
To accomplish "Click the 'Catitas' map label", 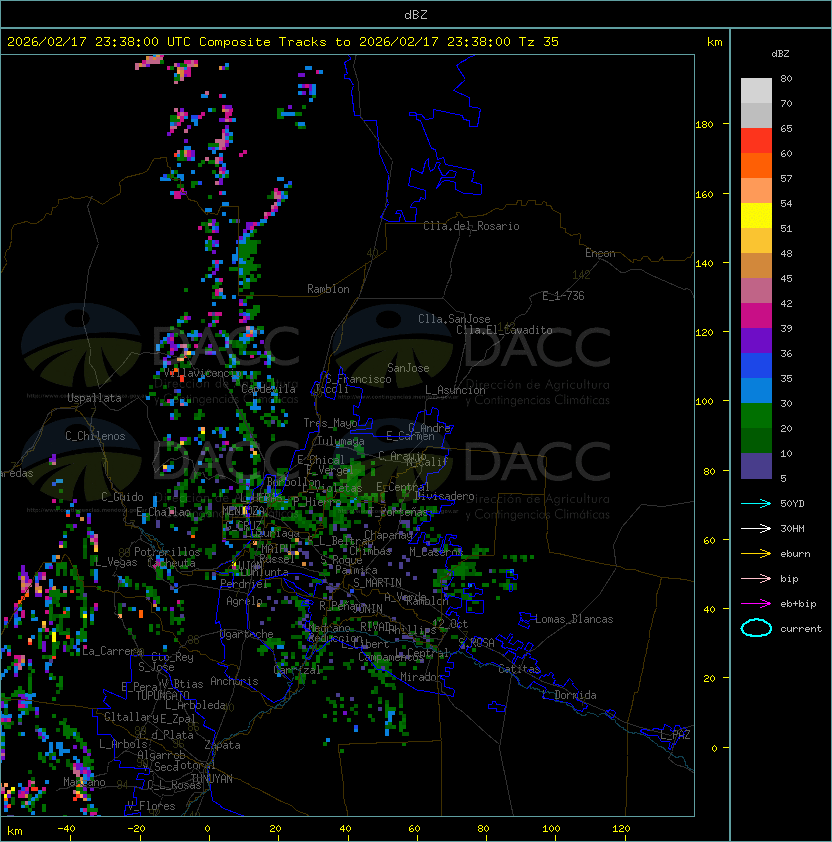I will [x=519, y=670].
